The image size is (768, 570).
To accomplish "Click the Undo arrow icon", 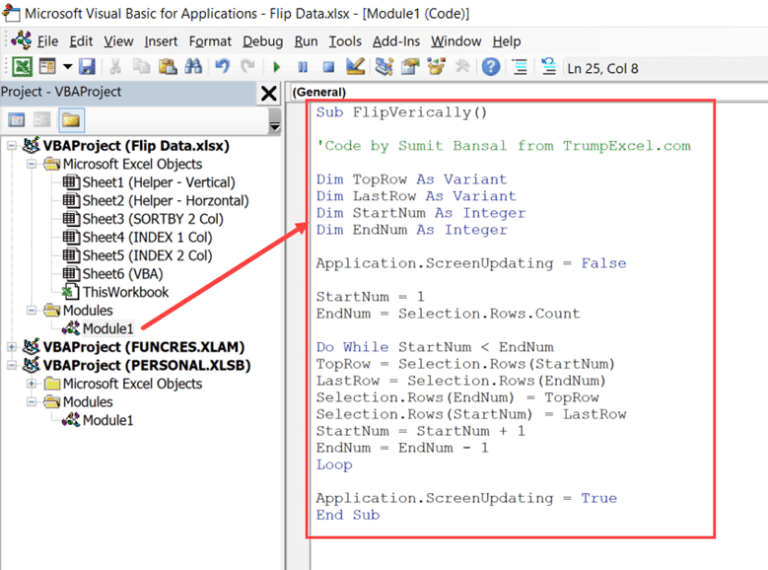I will pyautogui.click(x=222, y=67).
